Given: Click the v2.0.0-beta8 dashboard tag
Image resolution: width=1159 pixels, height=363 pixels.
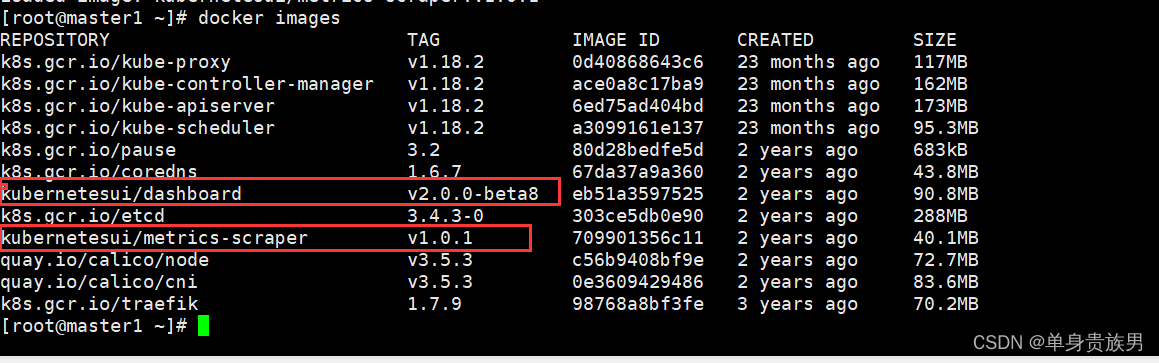Looking at the screenshot, I should pyautogui.click(x=473, y=194).
